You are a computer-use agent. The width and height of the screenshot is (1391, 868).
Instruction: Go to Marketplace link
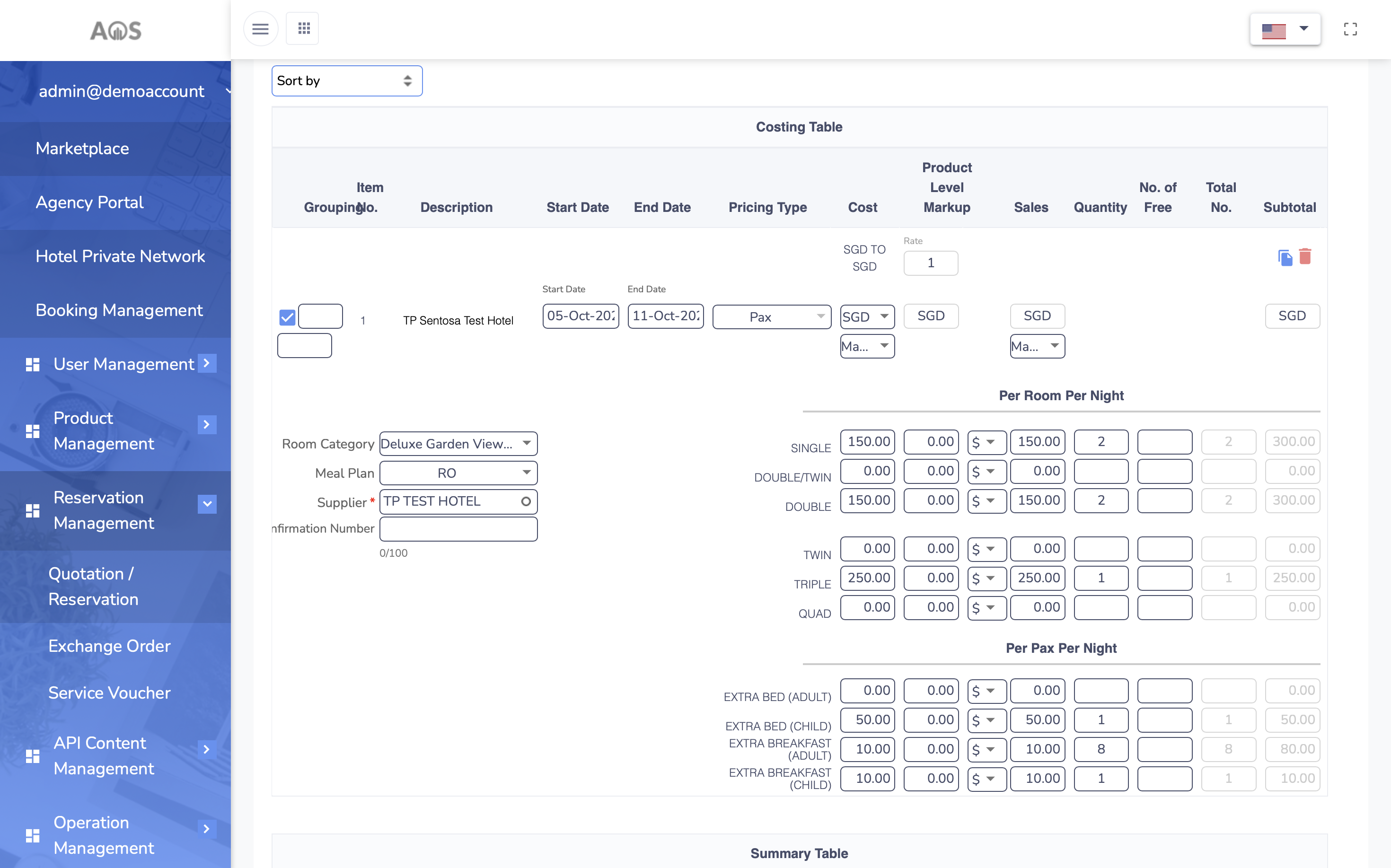82,149
